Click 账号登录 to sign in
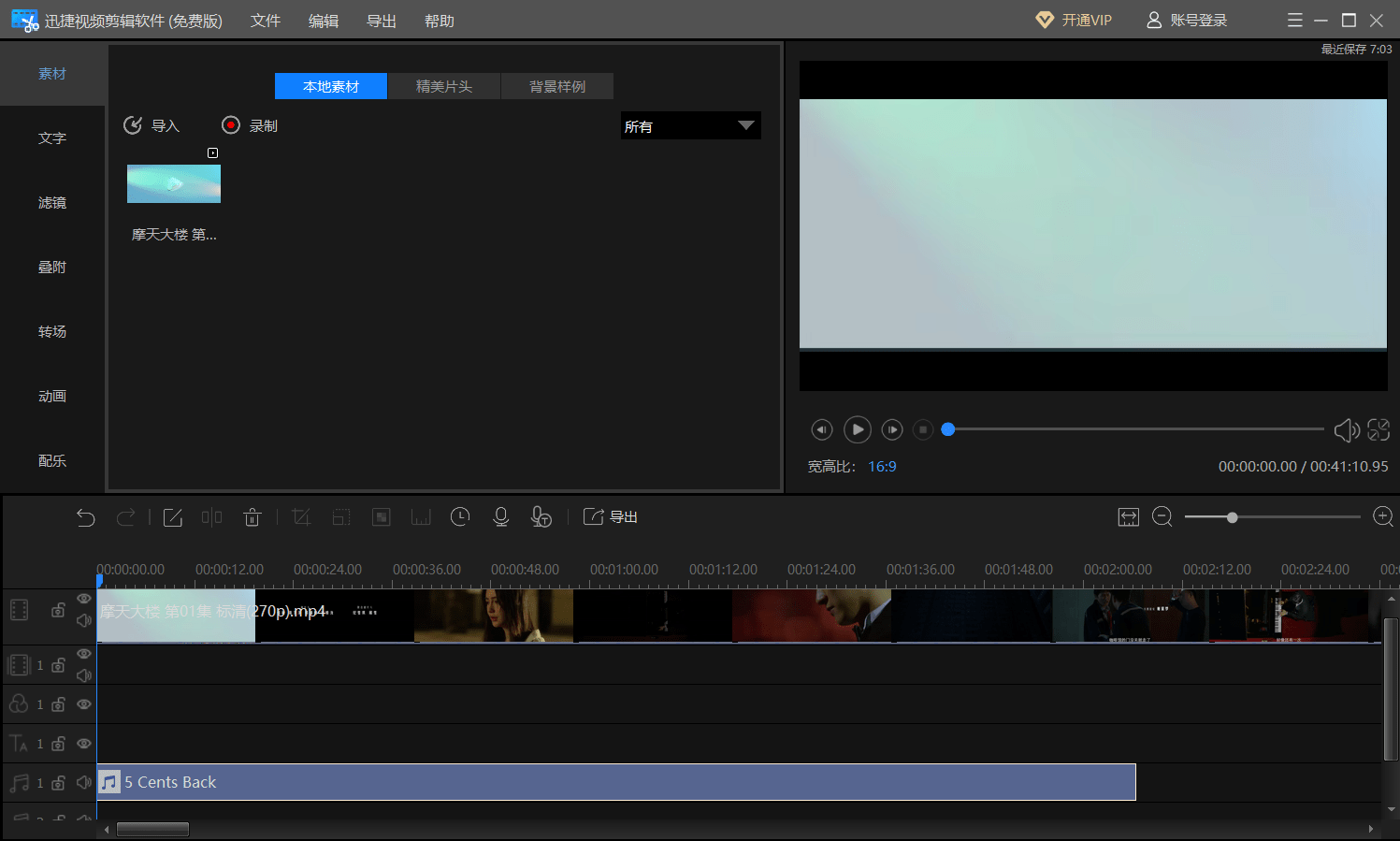The height and width of the screenshot is (841, 1400). click(x=1187, y=21)
